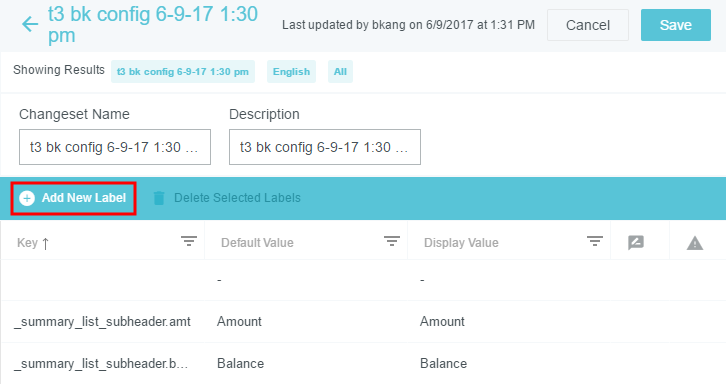Click the plus icon for Add New Label

[27, 198]
